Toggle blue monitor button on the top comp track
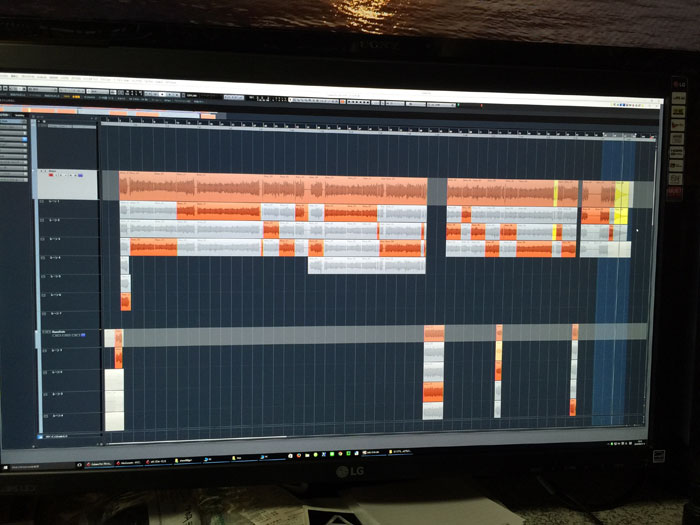This screenshot has width=700, height=525. [80, 175]
